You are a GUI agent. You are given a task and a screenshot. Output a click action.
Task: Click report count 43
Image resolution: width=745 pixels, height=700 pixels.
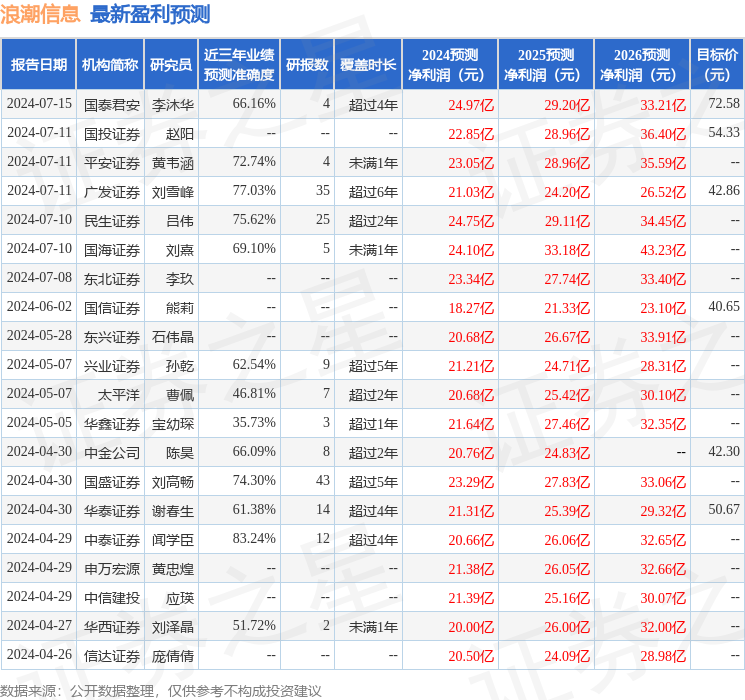323,480
